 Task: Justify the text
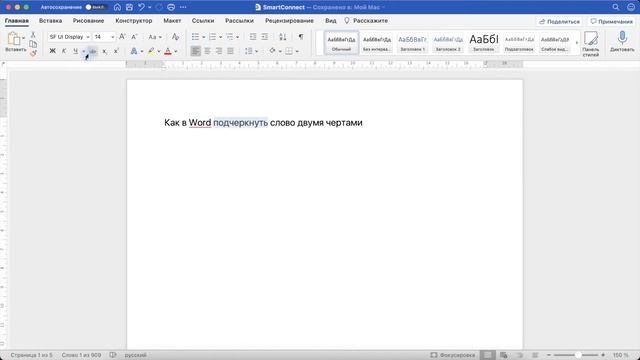tap(231, 51)
